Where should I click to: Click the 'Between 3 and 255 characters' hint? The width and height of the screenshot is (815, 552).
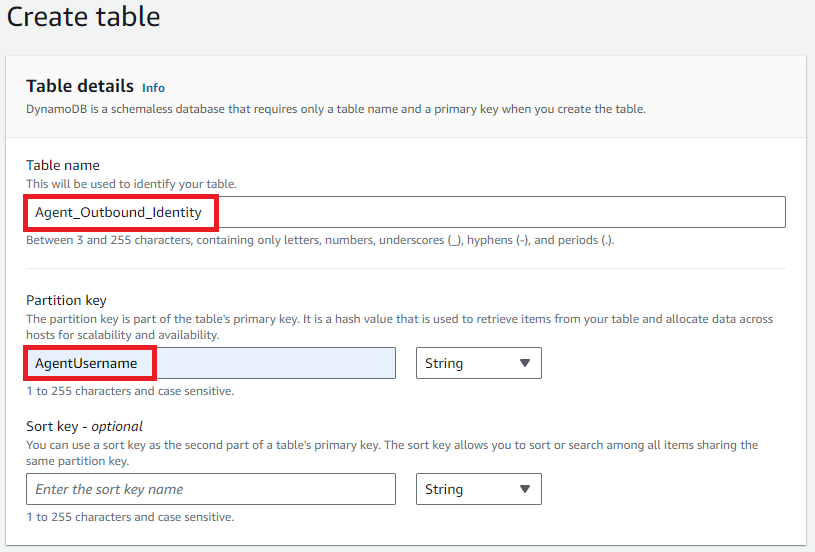point(320,240)
